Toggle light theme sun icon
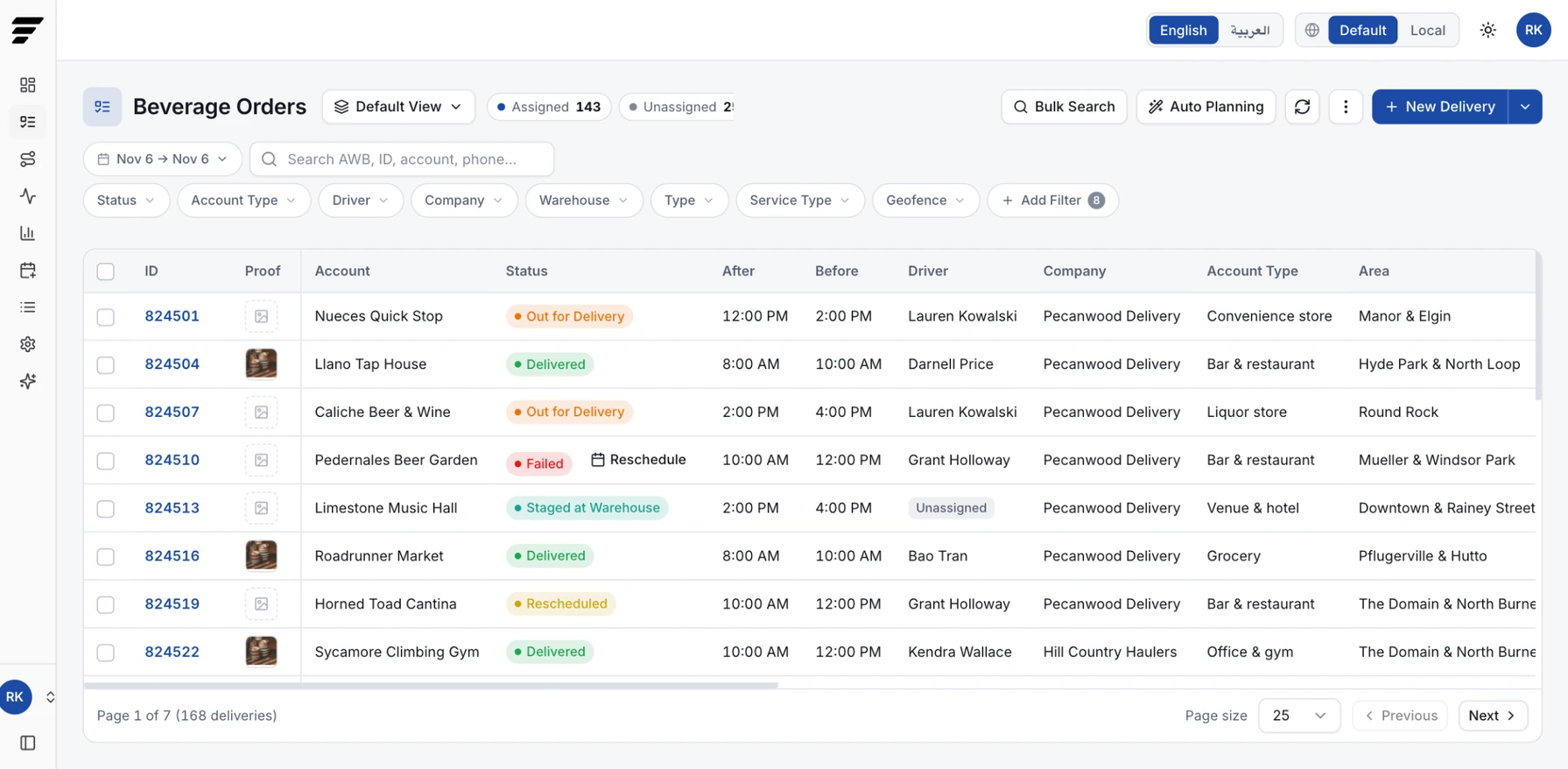This screenshot has width=1568, height=769. click(x=1487, y=30)
